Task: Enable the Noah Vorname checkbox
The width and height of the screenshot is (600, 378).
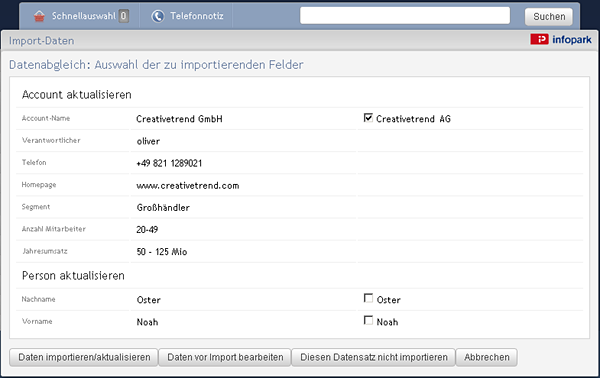Action: pyautogui.click(x=368, y=320)
